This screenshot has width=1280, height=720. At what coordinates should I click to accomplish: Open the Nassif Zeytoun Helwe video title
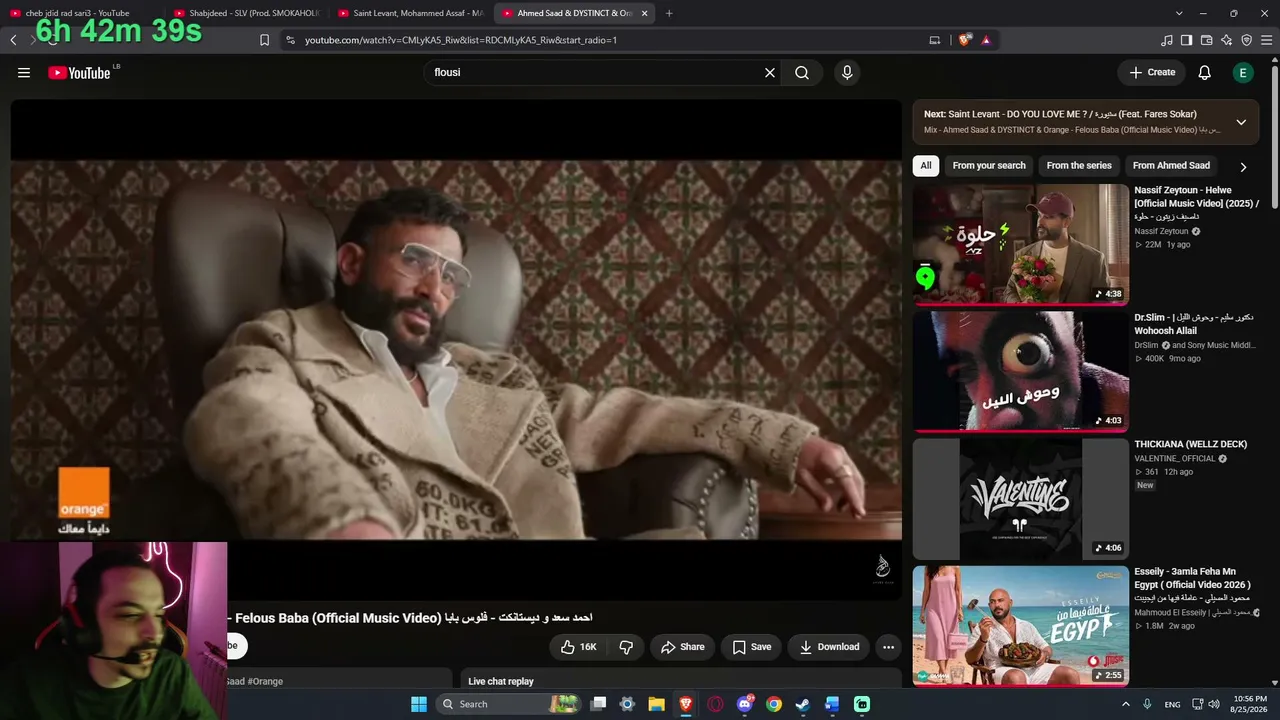pyautogui.click(x=1196, y=203)
